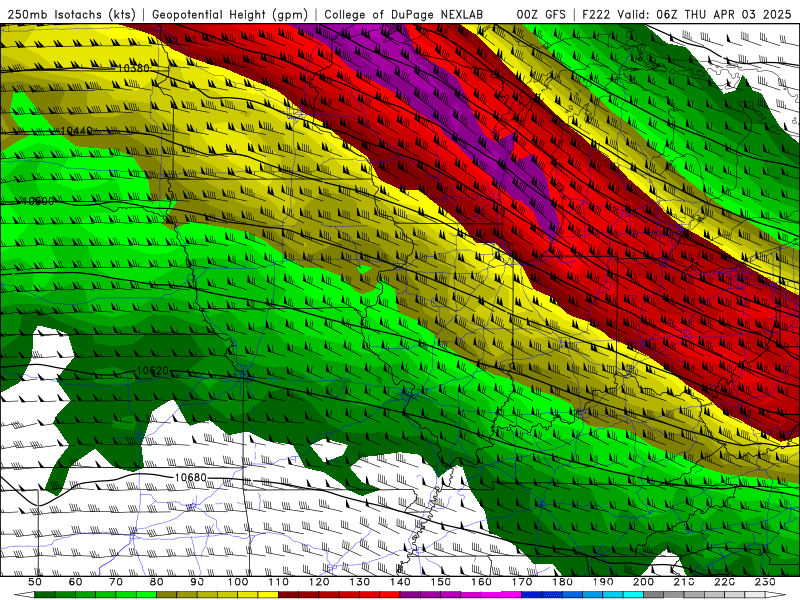Click the legend value 170
This screenshot has height=600, width=800.
(x=521, y=582)
